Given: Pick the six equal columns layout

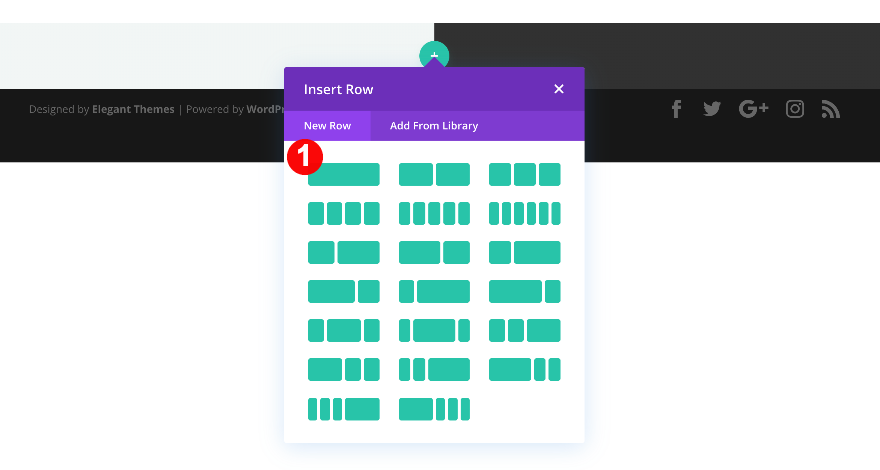Looking at the screenshot, I should (x=524, y=213).
